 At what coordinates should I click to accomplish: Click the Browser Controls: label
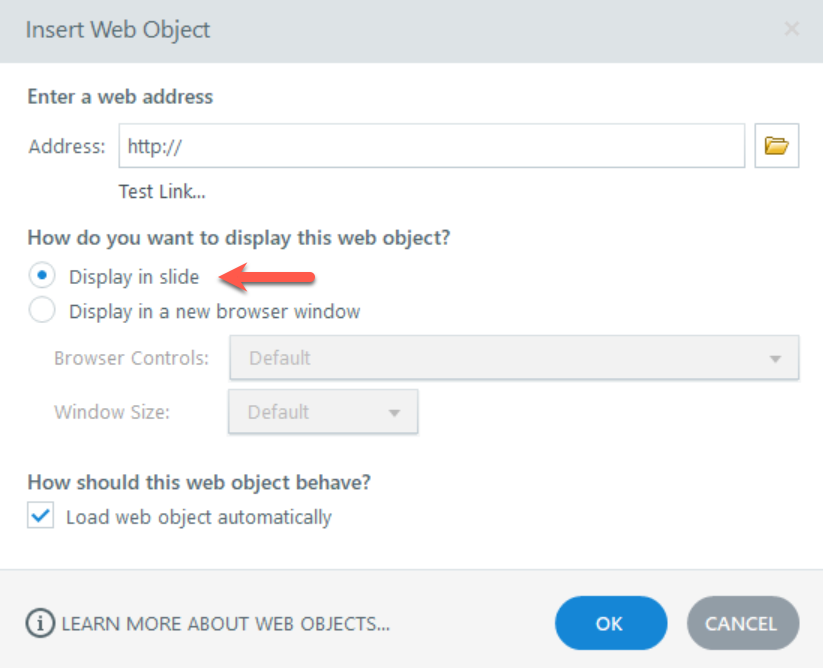coord(131,358)
